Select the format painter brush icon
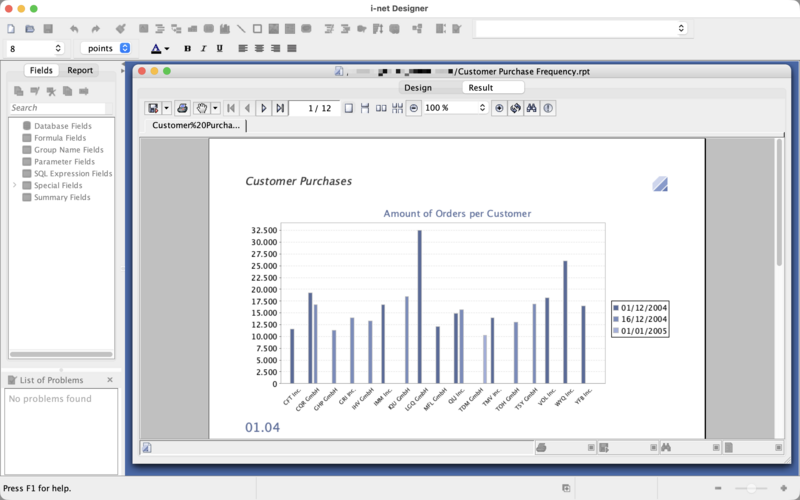Image resolution: width=800 pixels, height=500 pixels. (x=120, y=29)
